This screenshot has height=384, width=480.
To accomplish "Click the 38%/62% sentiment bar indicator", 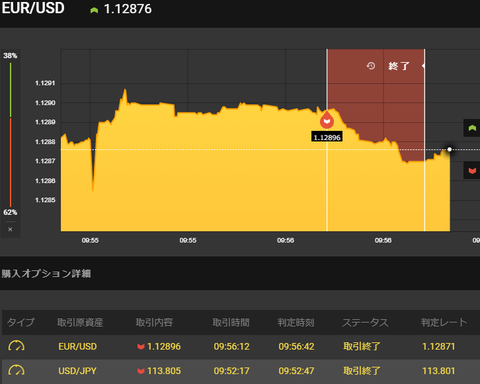I will click(10, 134).
